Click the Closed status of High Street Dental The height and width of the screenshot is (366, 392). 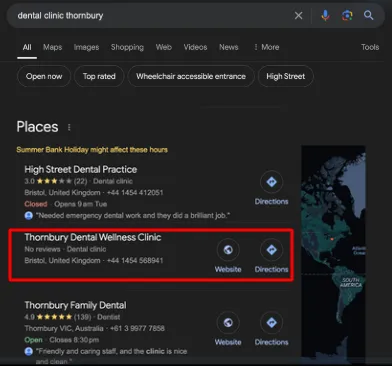(x=36, y=204)
